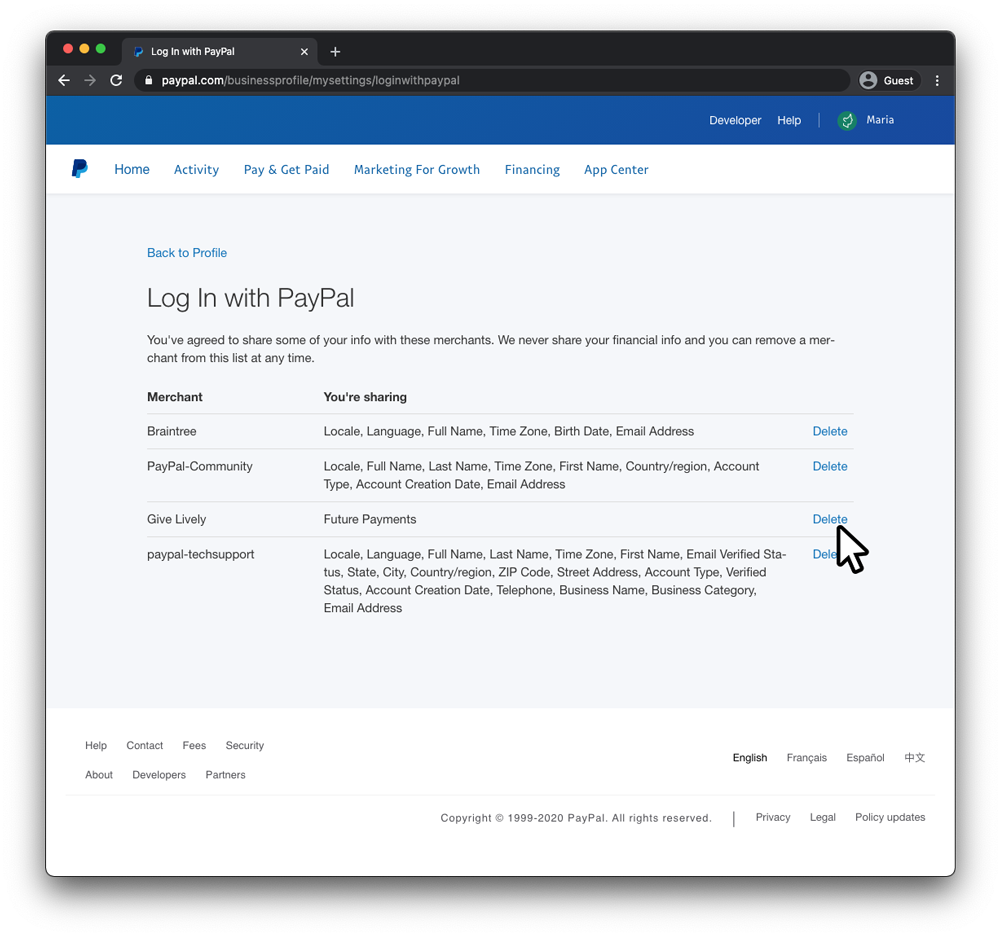Go Back to Profile link
This screenshot has height=936, width=1000.
click(187, 252)
